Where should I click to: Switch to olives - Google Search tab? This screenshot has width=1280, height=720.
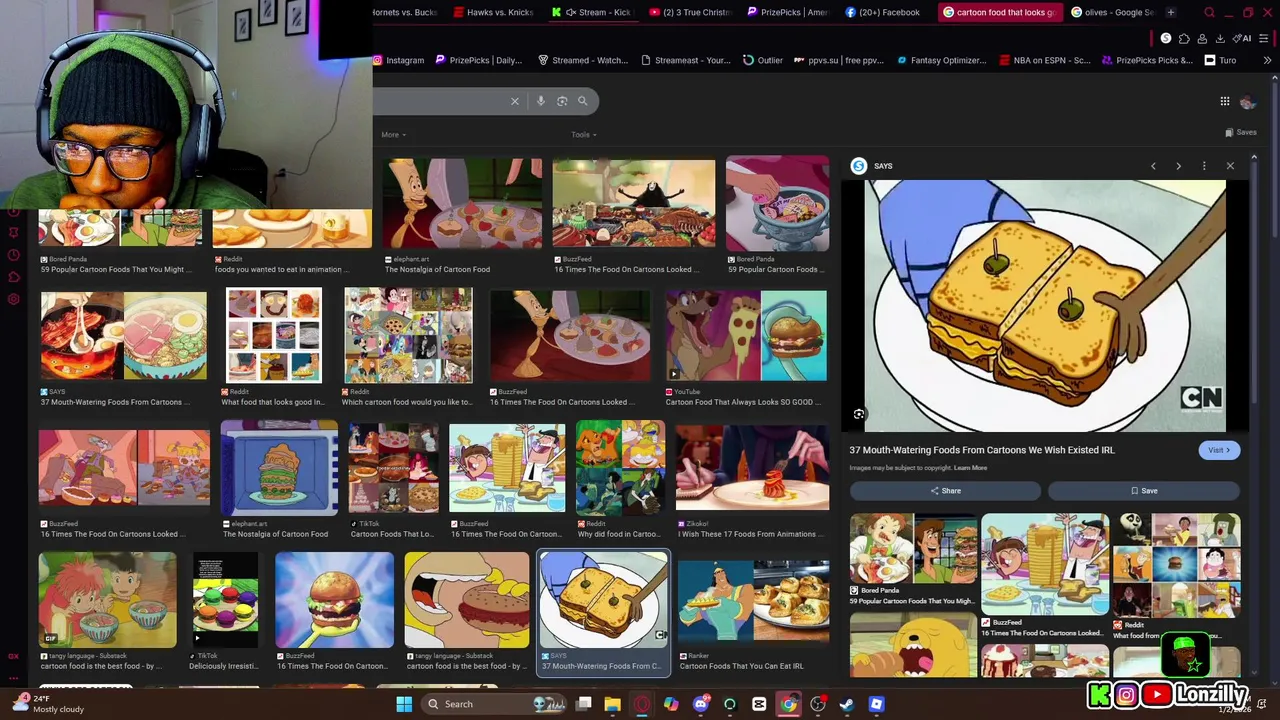tap(1111, 12)
